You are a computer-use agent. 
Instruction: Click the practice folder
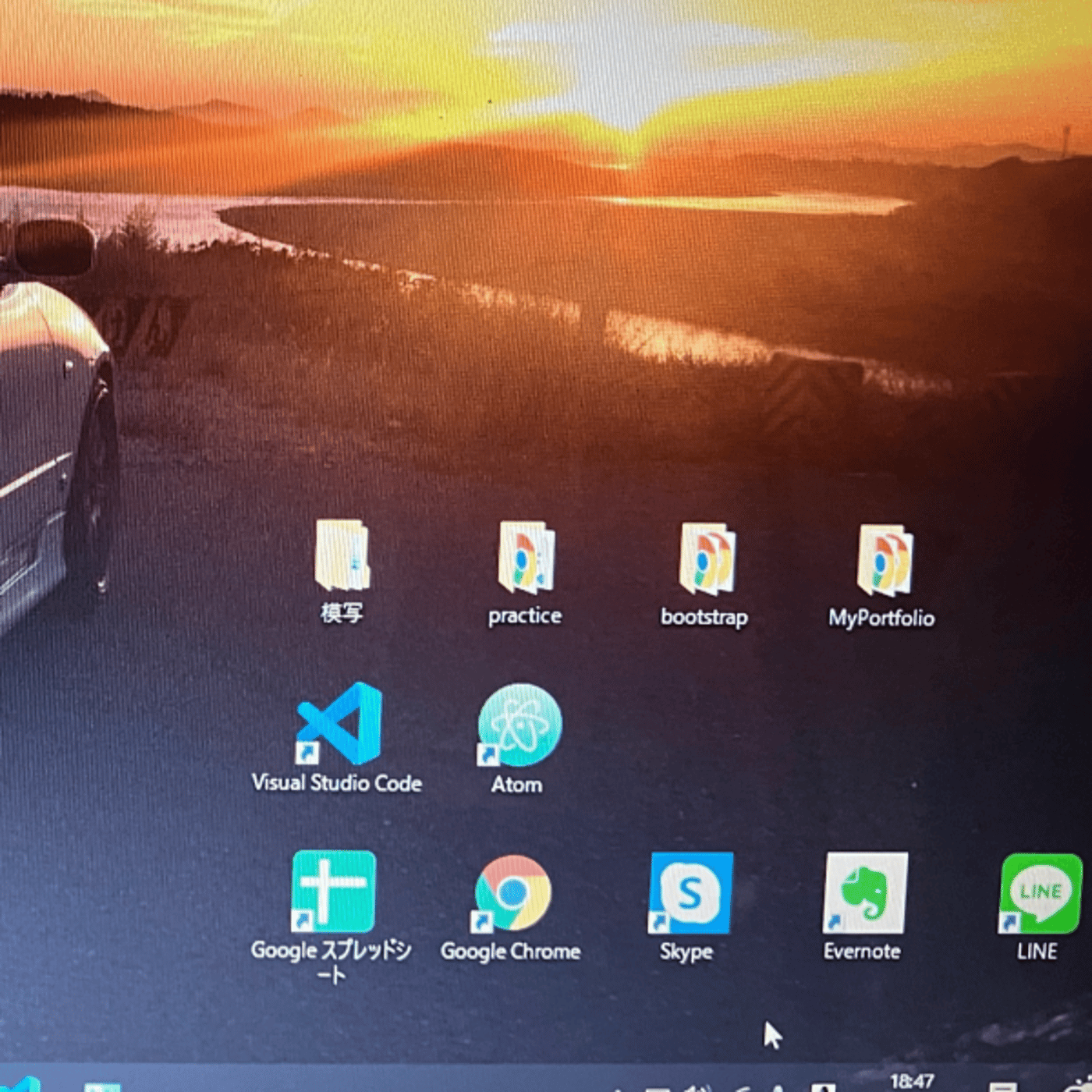526,574
